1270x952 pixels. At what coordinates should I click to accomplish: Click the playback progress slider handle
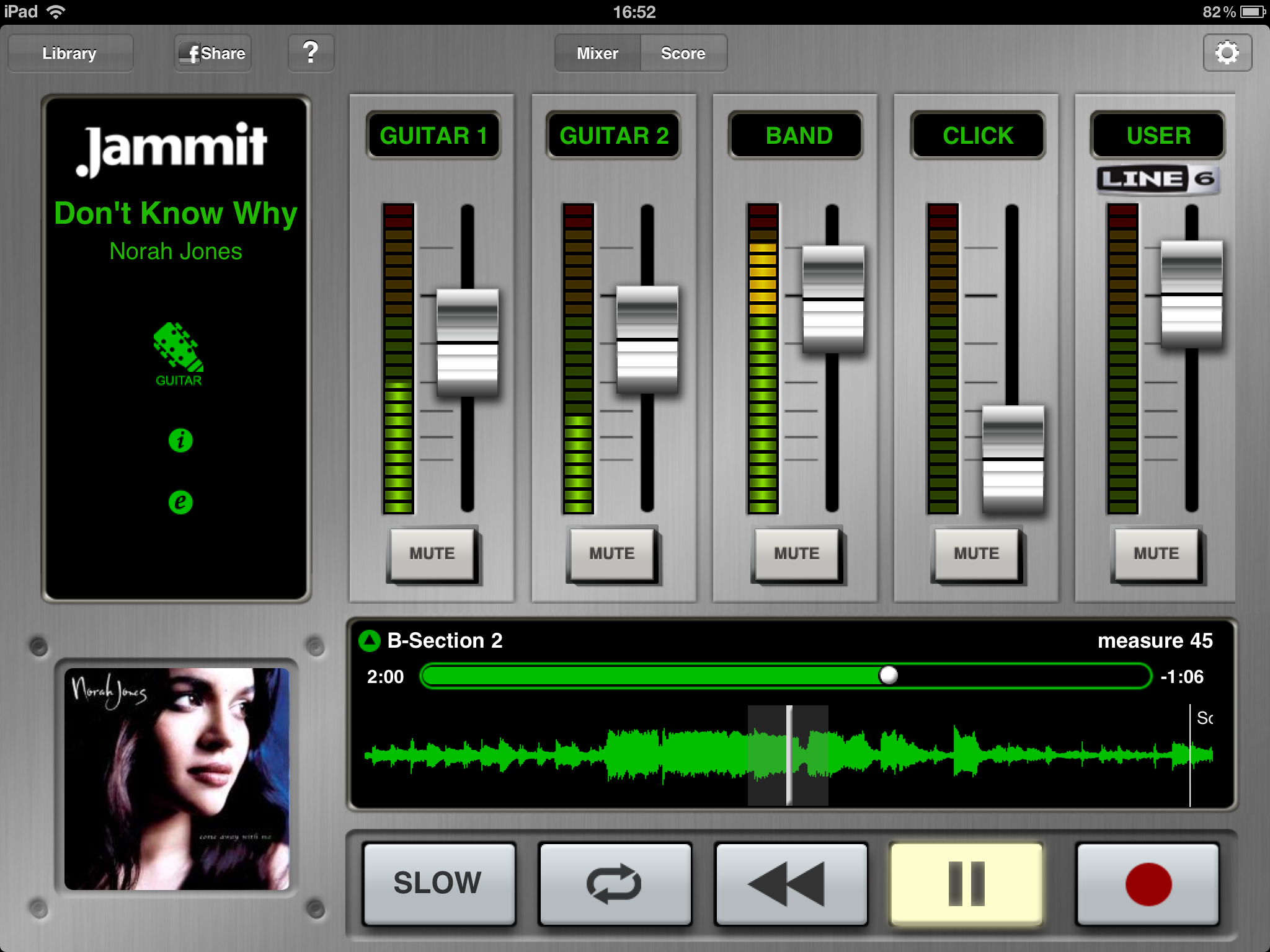point(889,675)
